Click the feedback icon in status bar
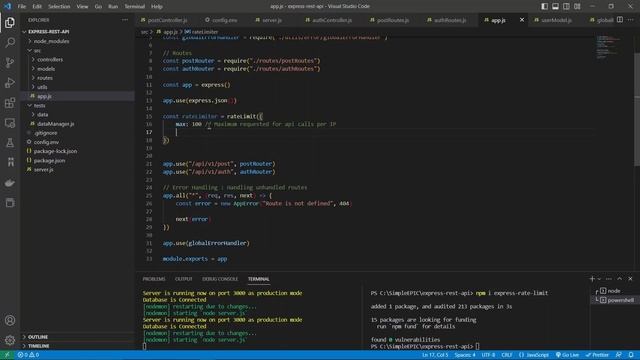This screenshot has height=360, width=640. coord(619,355)
